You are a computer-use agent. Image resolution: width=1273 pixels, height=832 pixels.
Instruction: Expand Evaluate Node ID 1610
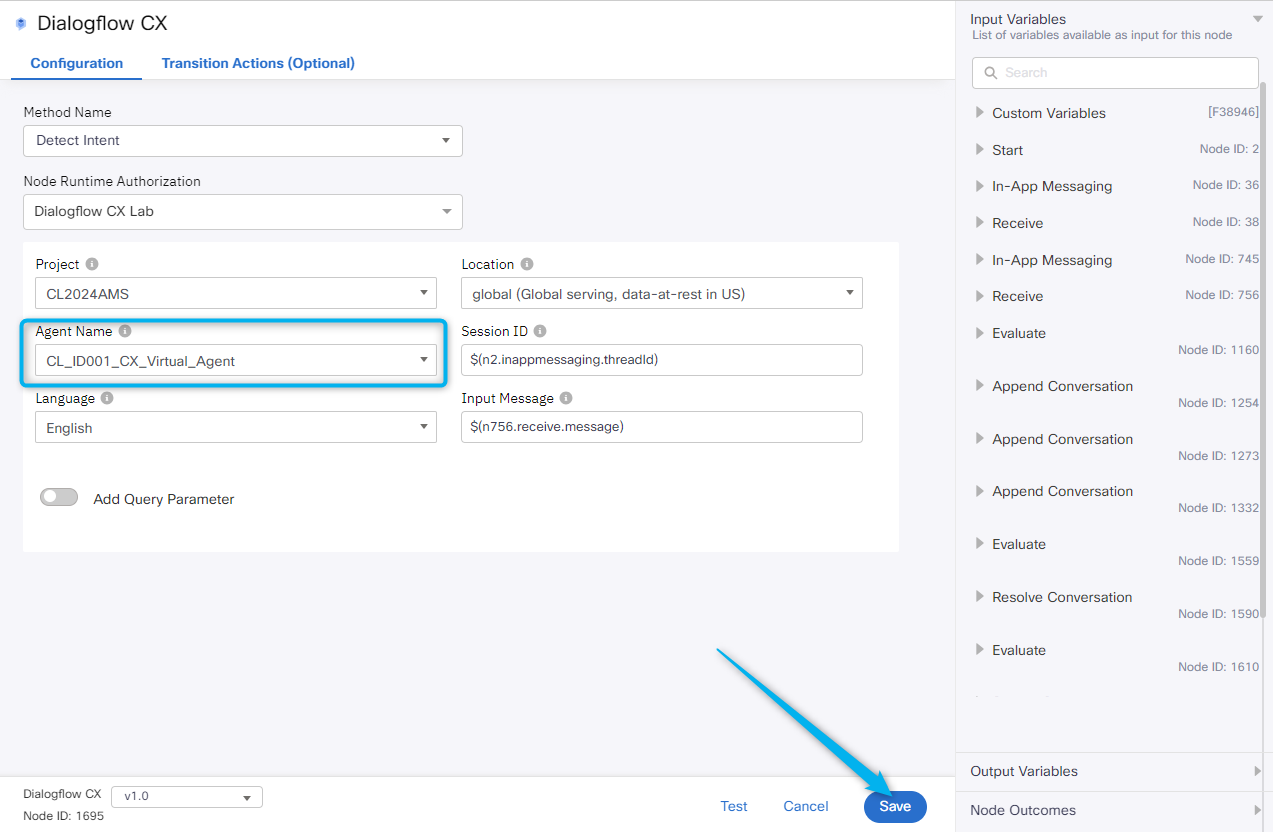[x=980, y=649]
